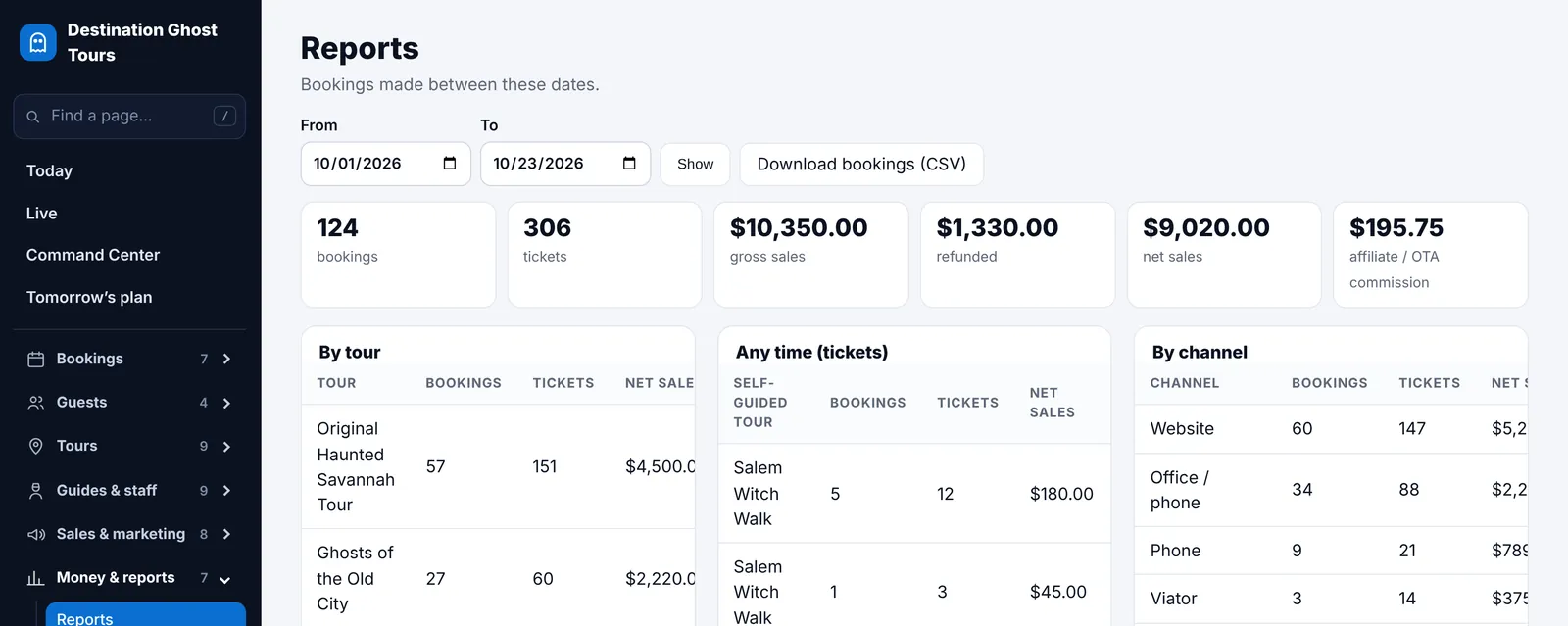Click the By tour table heading

(x=350, y=352)
